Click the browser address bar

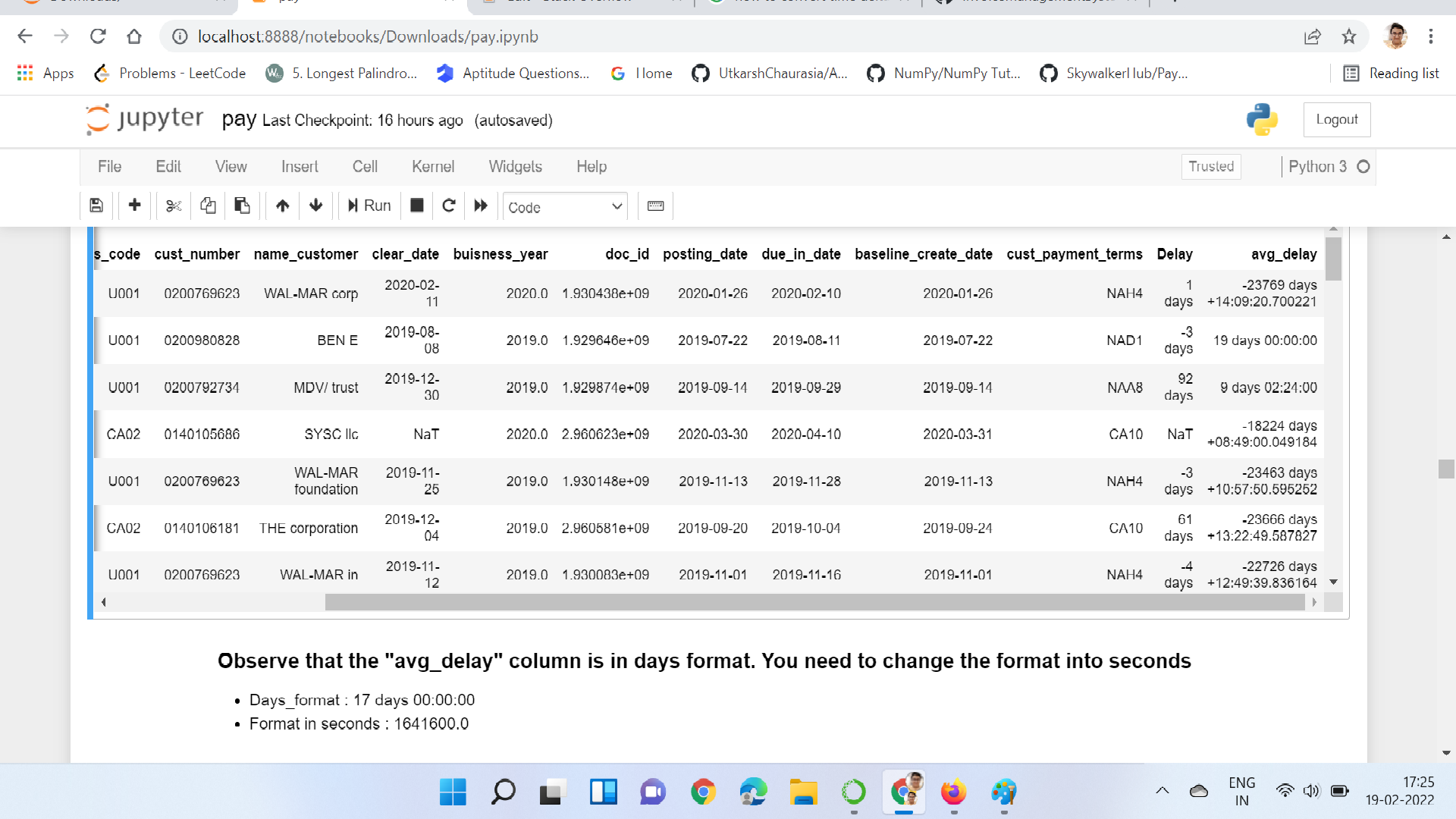728,36
